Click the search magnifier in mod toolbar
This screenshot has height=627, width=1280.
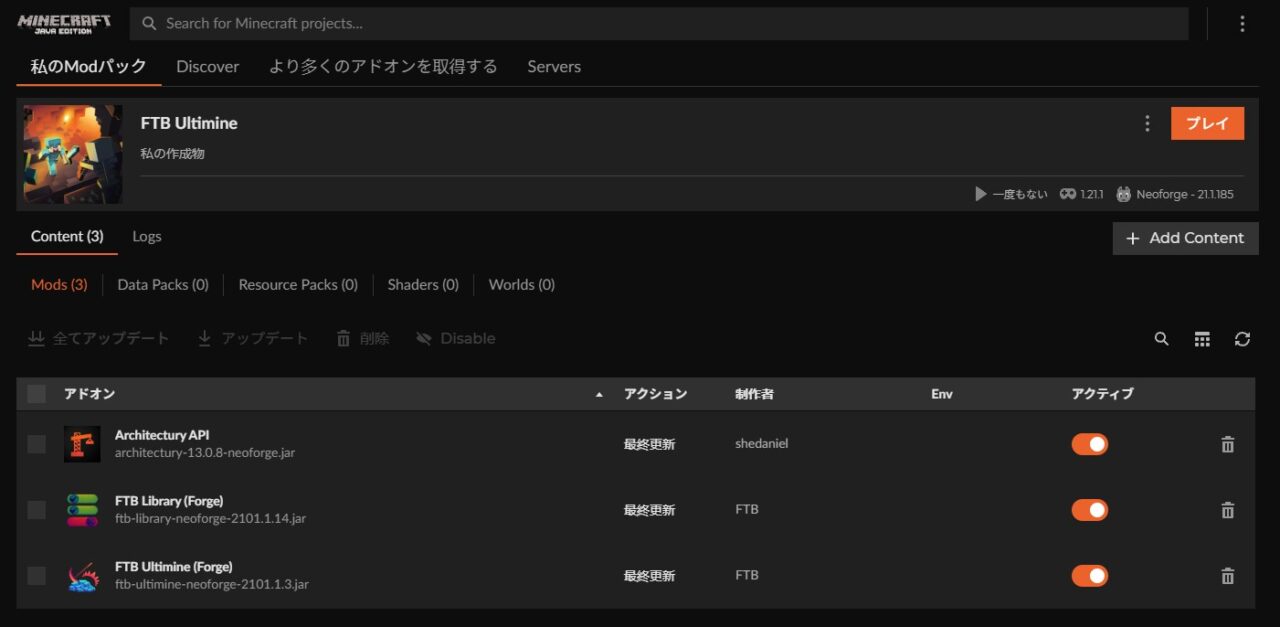click(x=1161, y=339)
